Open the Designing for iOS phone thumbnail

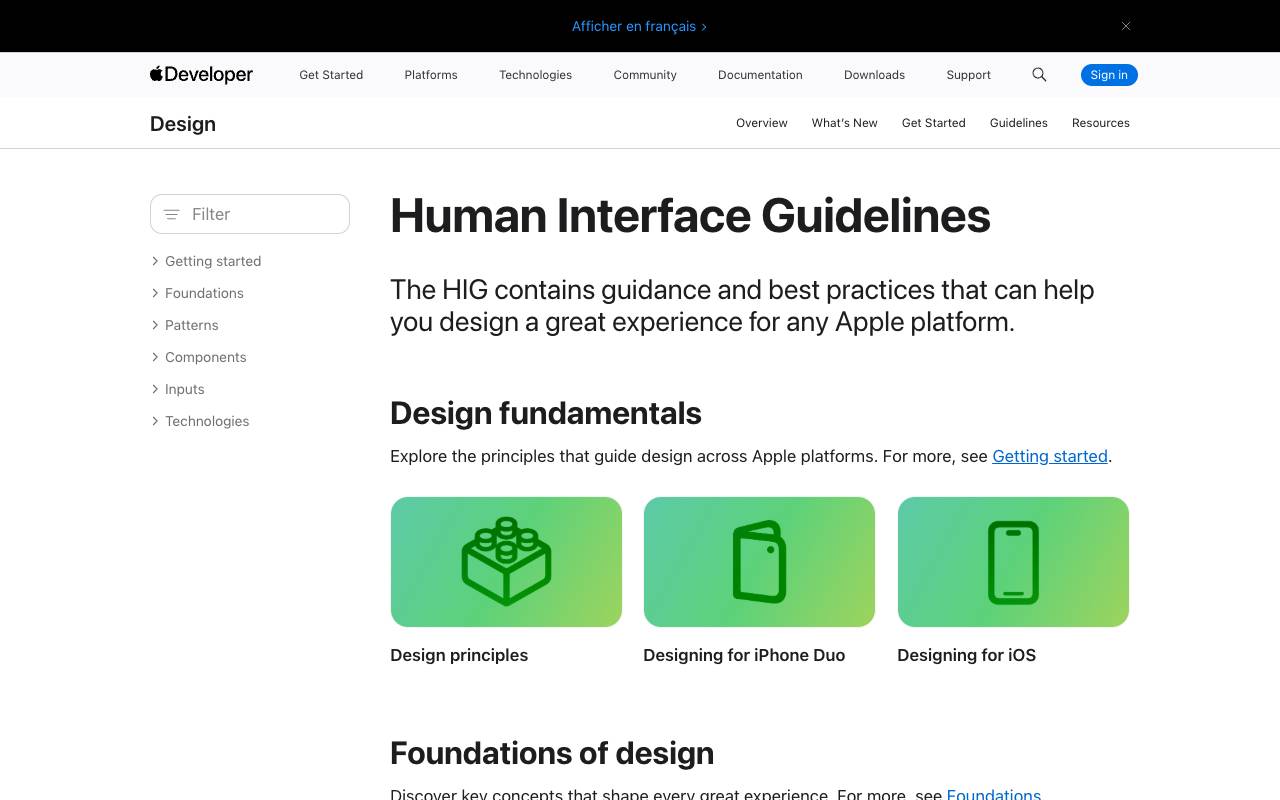point(1013,562)
